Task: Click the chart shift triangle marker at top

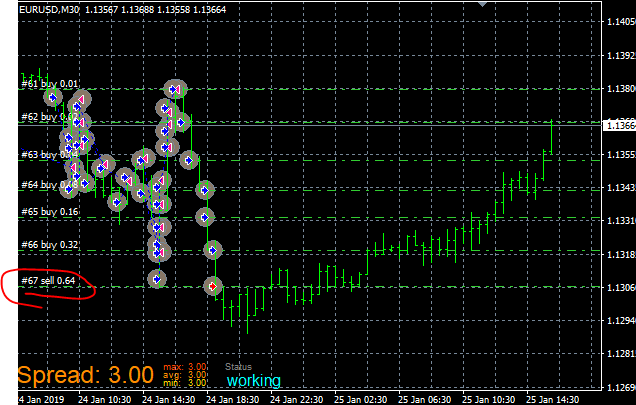Action: pos(482,4)
